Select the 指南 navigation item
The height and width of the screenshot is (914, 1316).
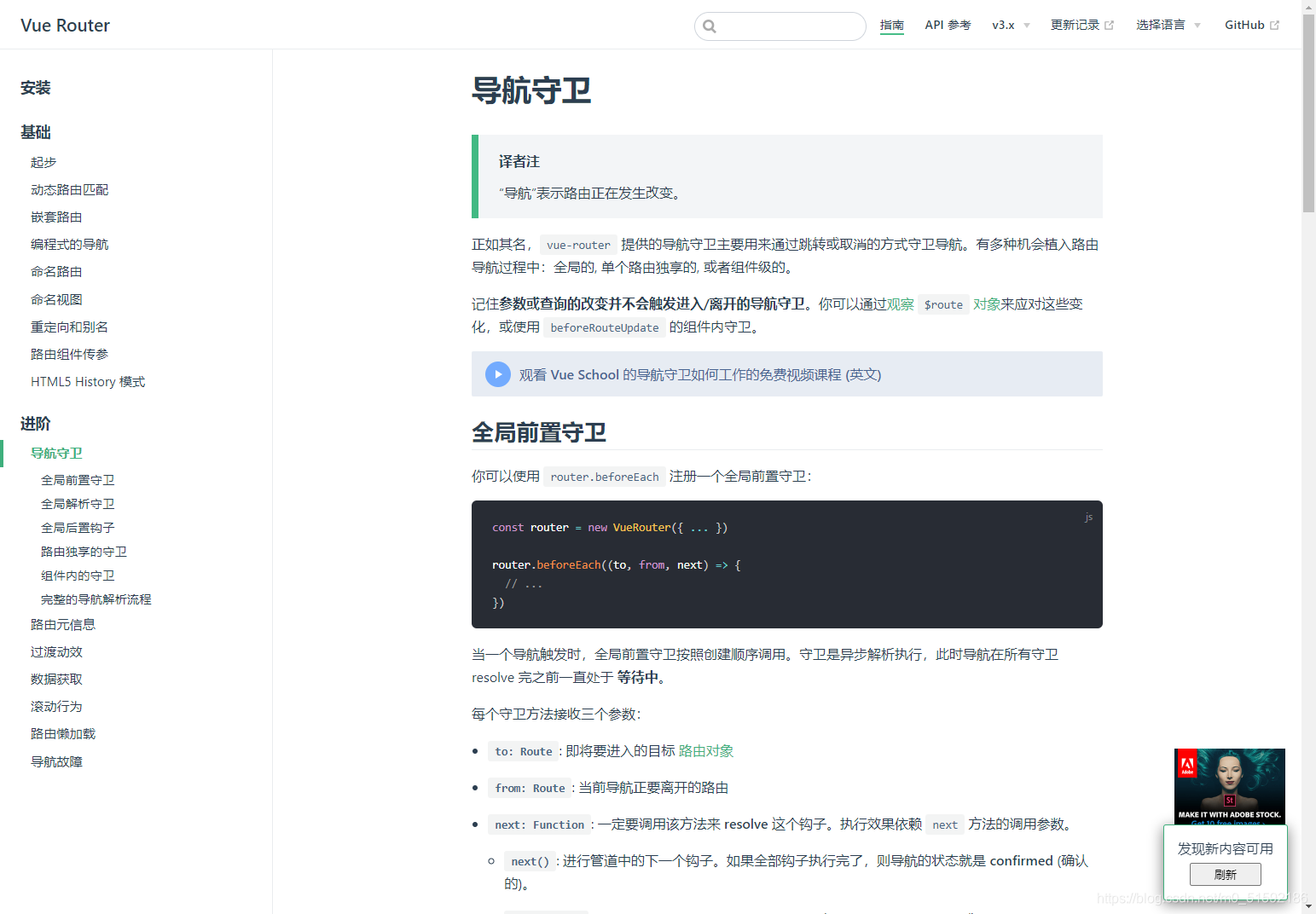(x=892, y=25)
